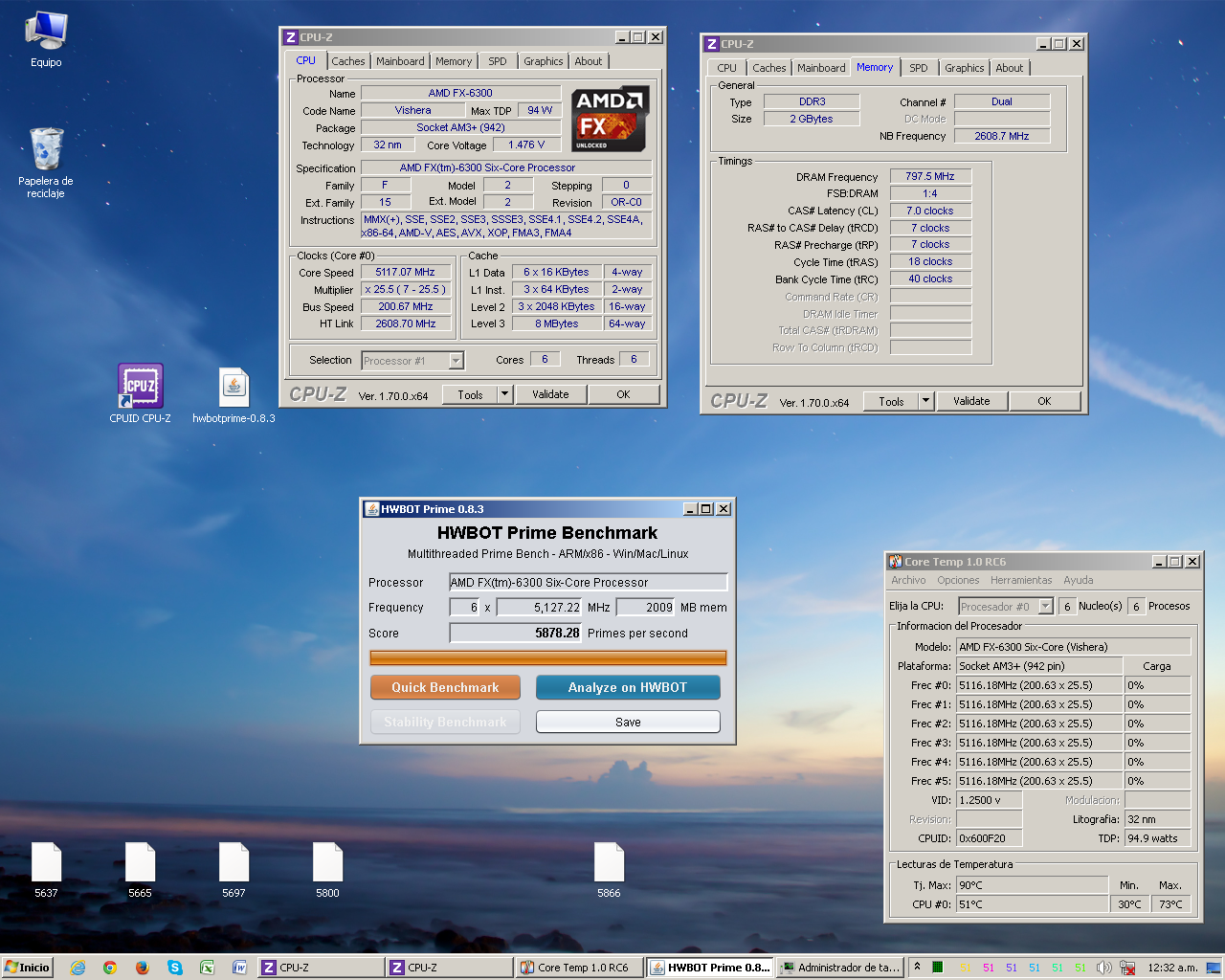
Task: Switch to the Caches tab in left CPU-Z
Action: click(348, 61)
